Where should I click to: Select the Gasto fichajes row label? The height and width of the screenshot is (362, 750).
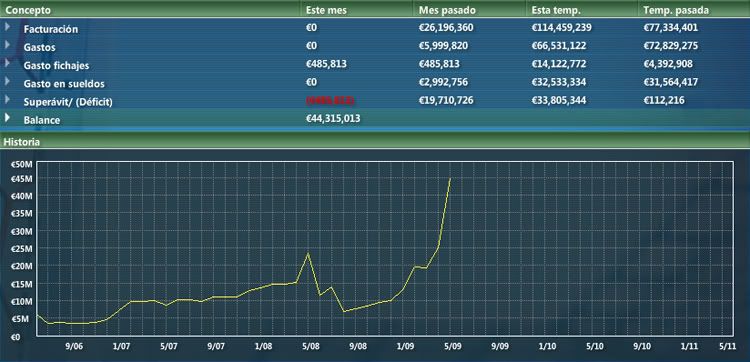[x=56, y=66]
